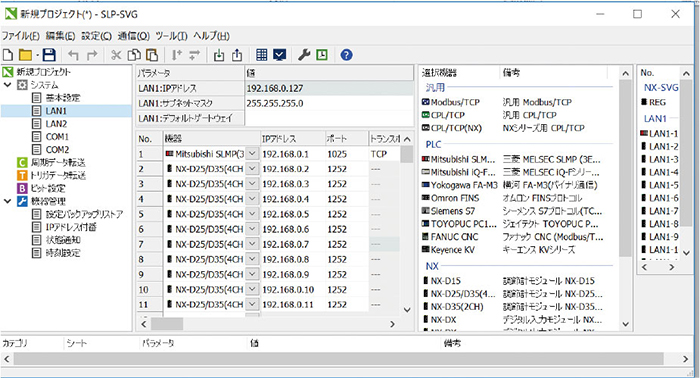Click the export upload icon

[237, 55]
